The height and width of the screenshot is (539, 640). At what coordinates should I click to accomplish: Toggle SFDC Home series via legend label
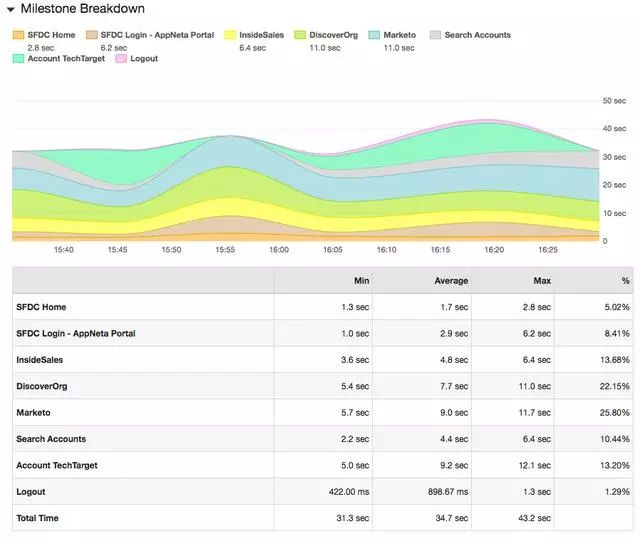click(x=51, y=35)
